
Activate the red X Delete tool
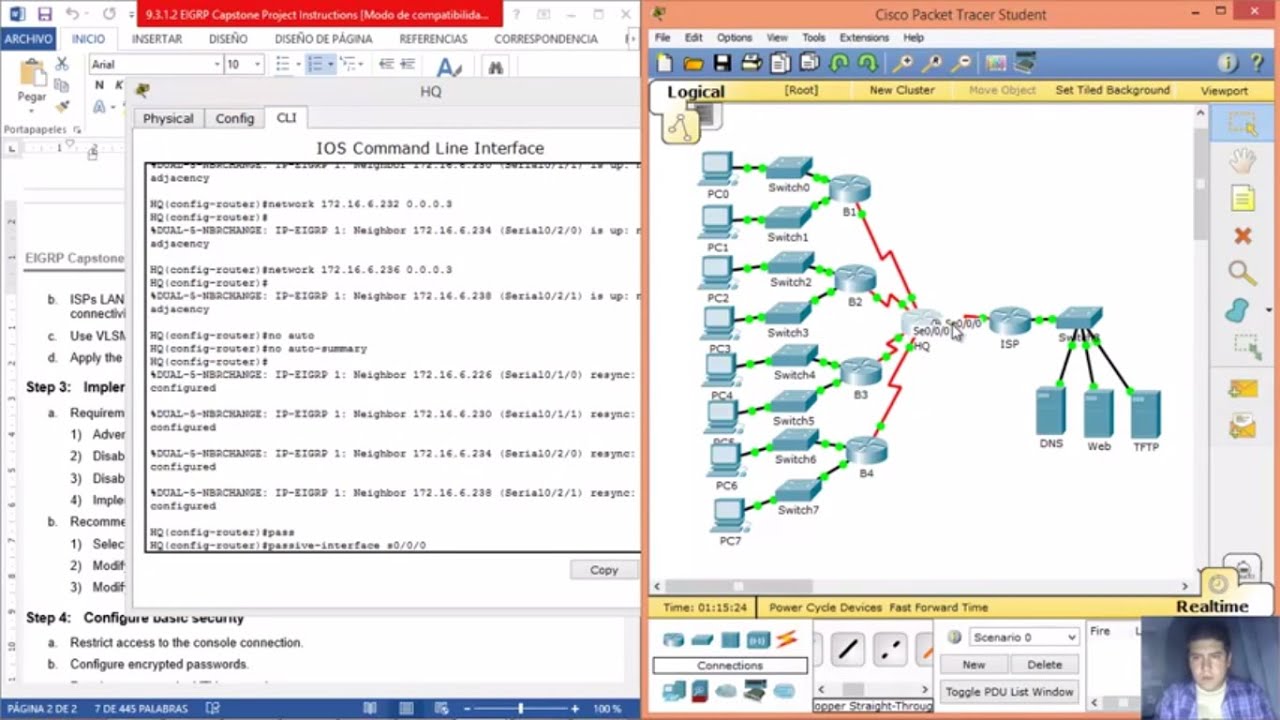(x=1242, y=236)
